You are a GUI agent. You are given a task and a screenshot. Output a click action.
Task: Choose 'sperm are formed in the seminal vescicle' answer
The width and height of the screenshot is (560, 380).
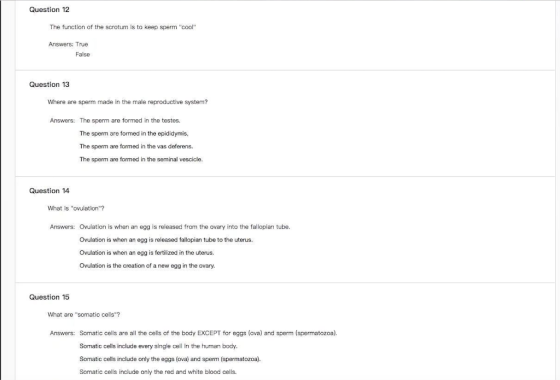click(x=141, y=159)
